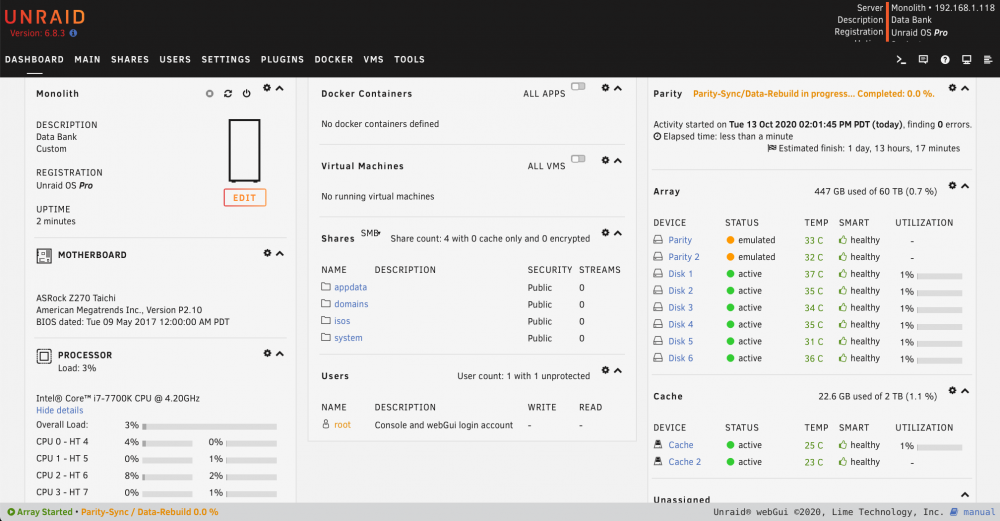Image resolution: width=1000 pixels, height=521 pixels.
Task: Click the help question mark icon
Action: [x=945, y=59]
